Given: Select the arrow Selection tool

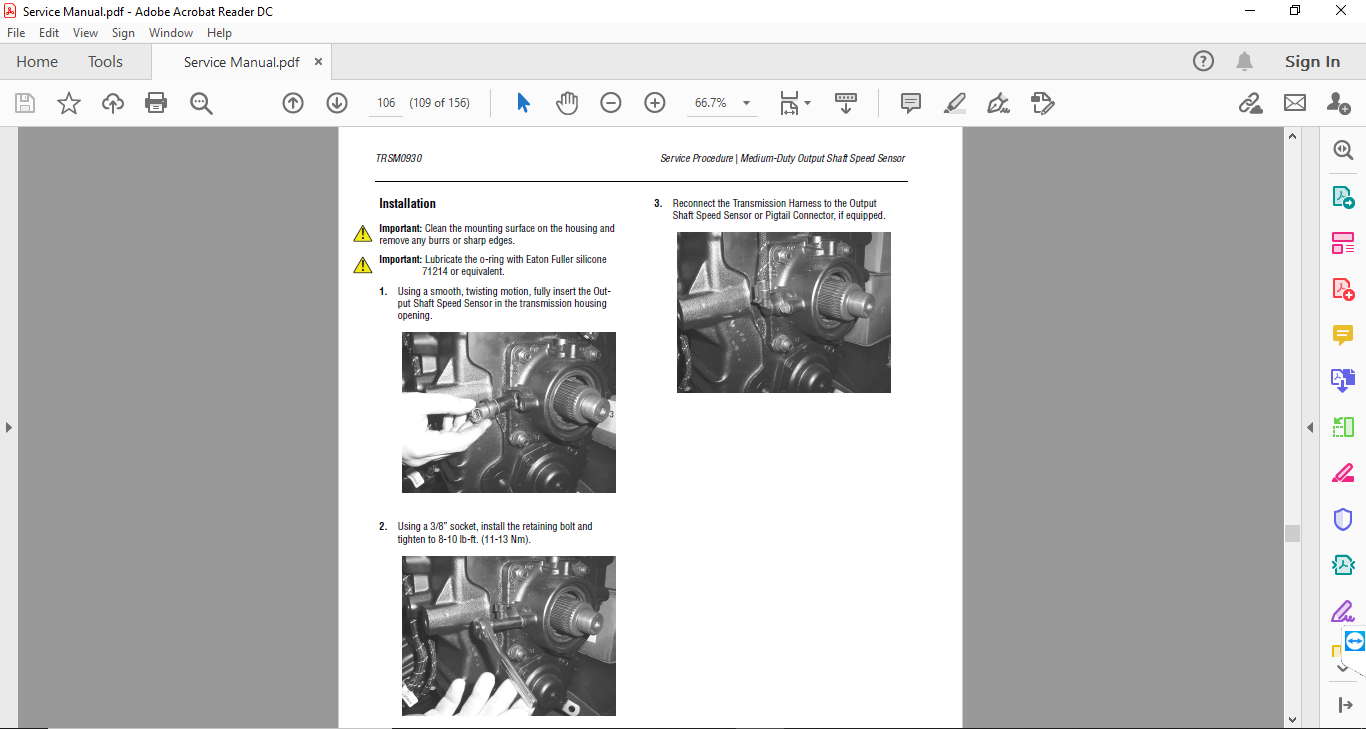Looking at the screenshot, I should click(x=523, y=103).
